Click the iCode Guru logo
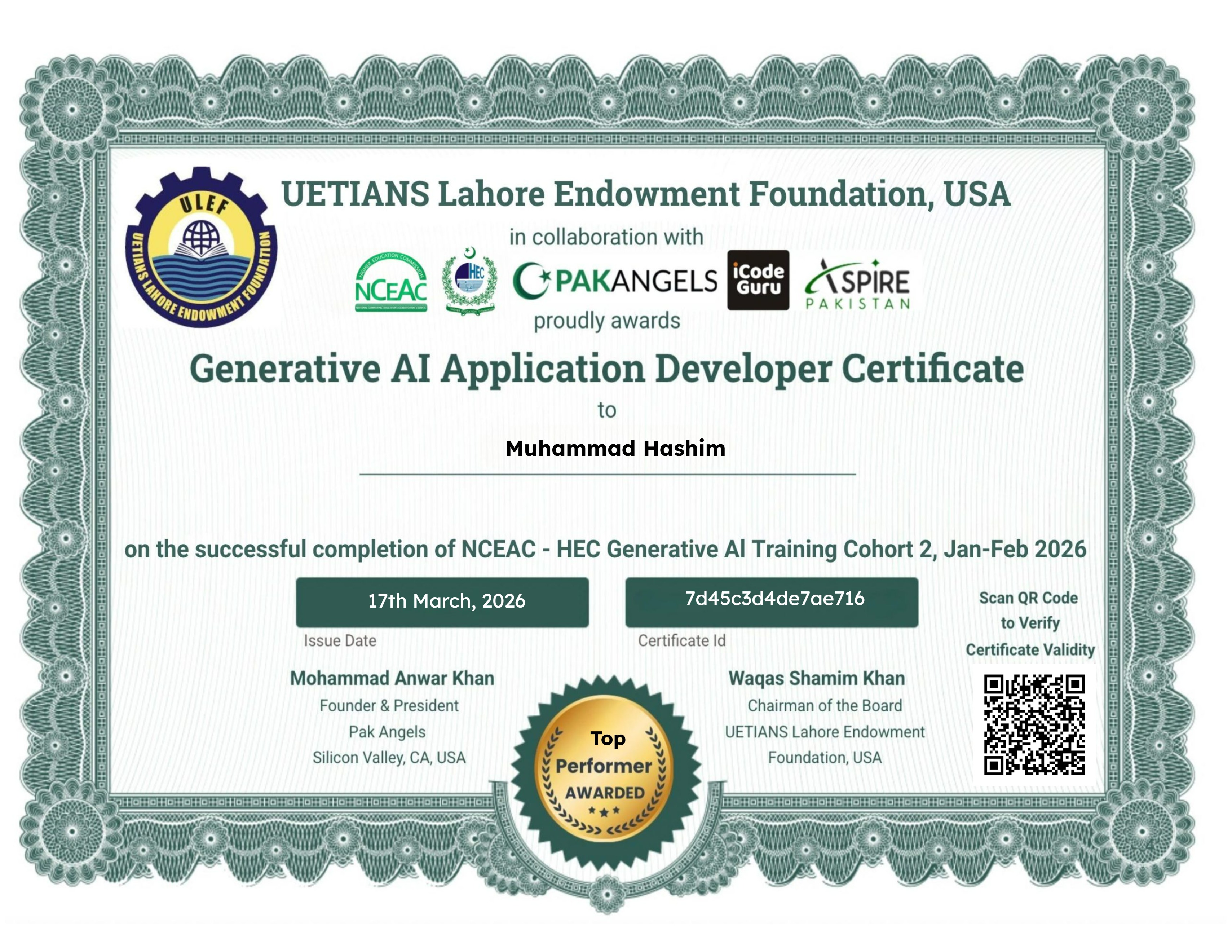The height and width of the screenshot is (952, 1232). click(758, 280)
